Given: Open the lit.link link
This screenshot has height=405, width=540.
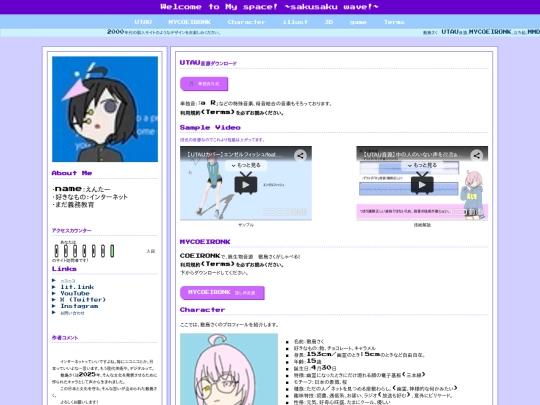Looking at the screenshot, I should [x=77, y=287].
